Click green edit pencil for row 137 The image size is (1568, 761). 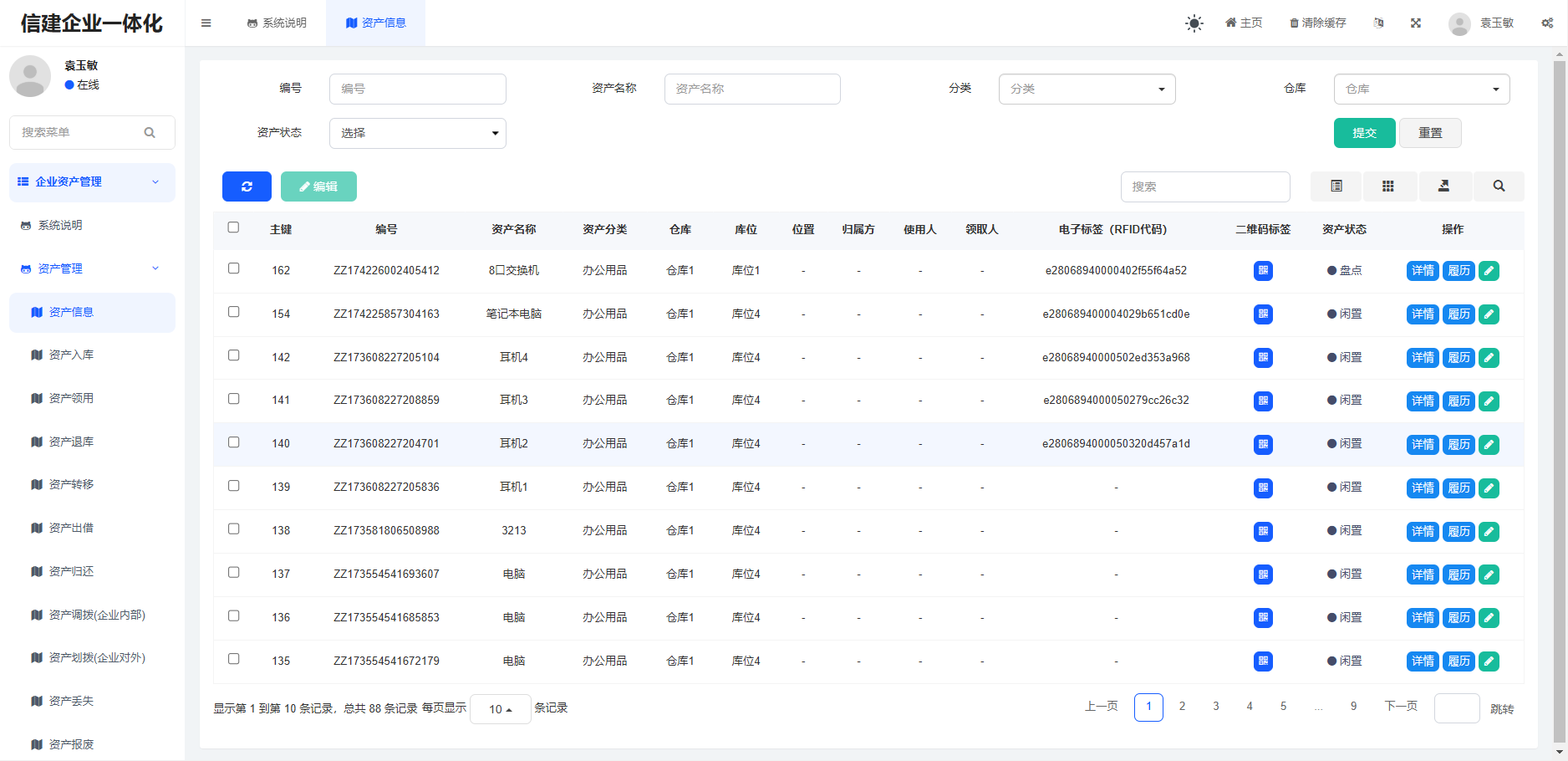(1489, 575)
